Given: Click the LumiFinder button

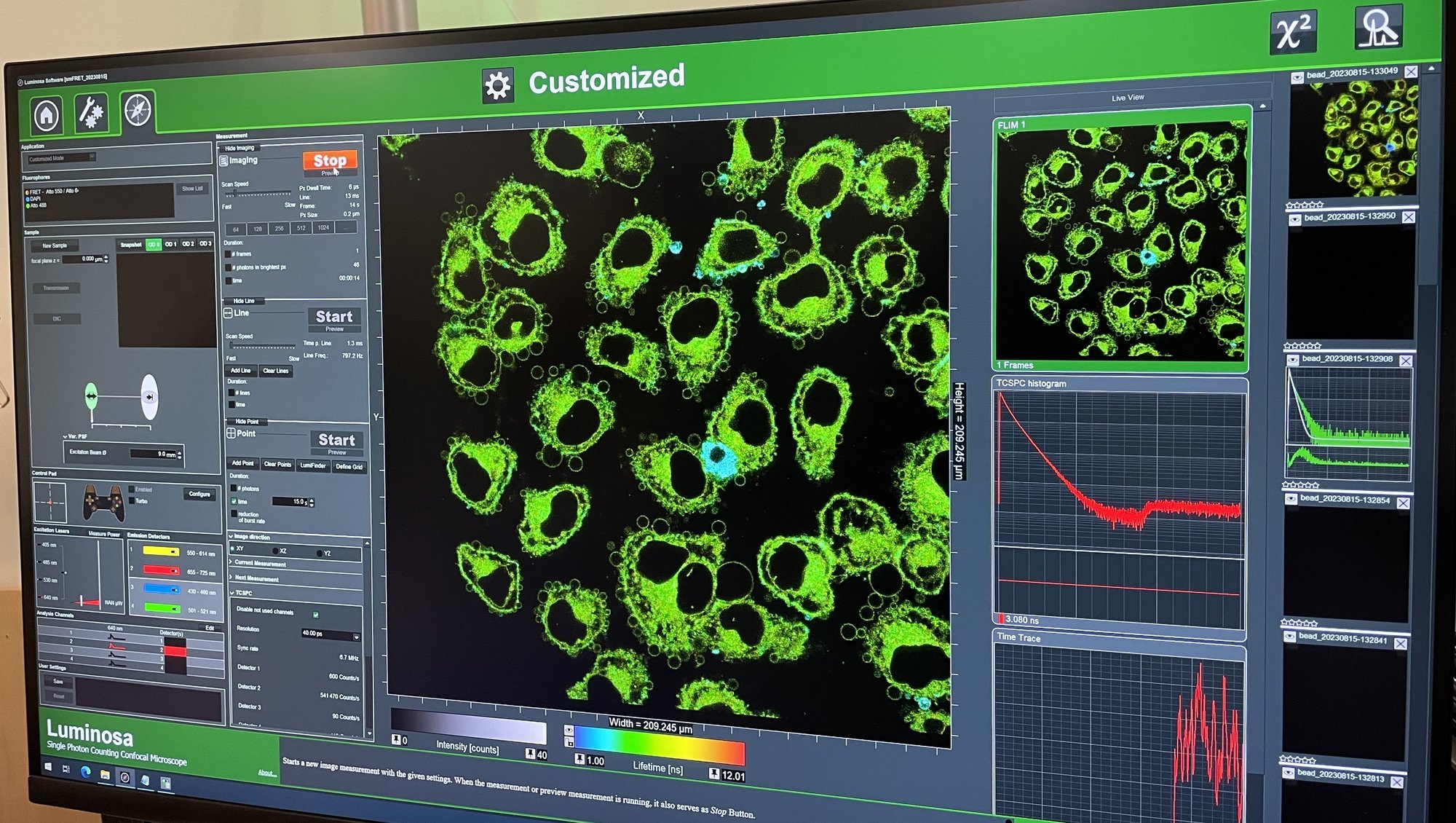Looking at the screenshot, I should click(x=313, y=465).
